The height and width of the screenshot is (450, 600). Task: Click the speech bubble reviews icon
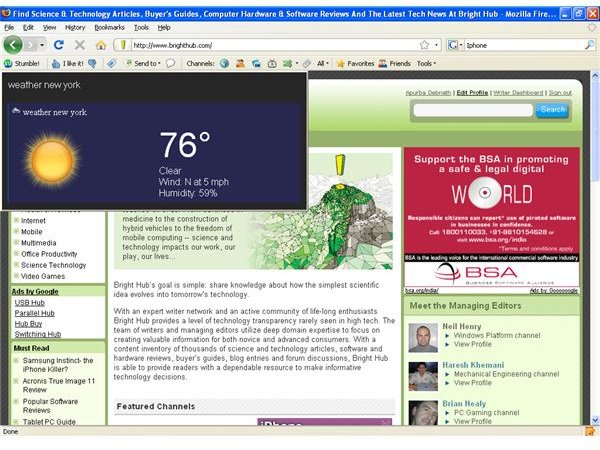coord(171,64)
